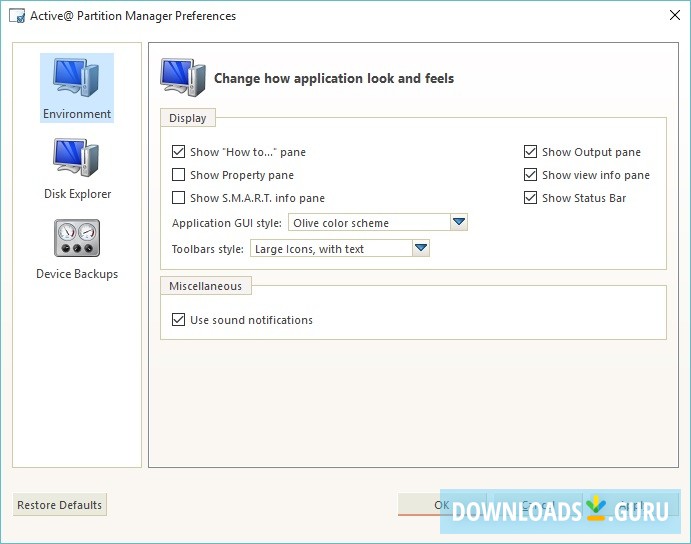Click the computer icon beside the heading
Screen dimensions: 691x544
tap(183, 78)
